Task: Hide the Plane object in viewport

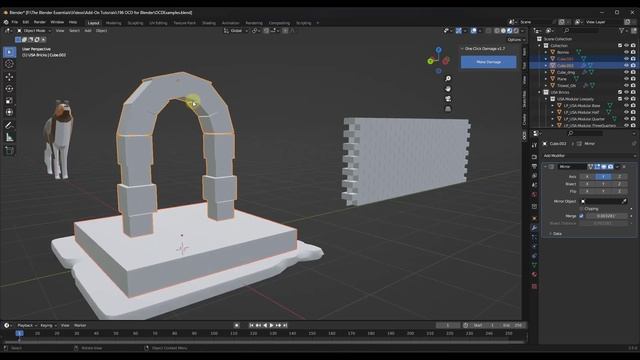Action: point(626,79)
